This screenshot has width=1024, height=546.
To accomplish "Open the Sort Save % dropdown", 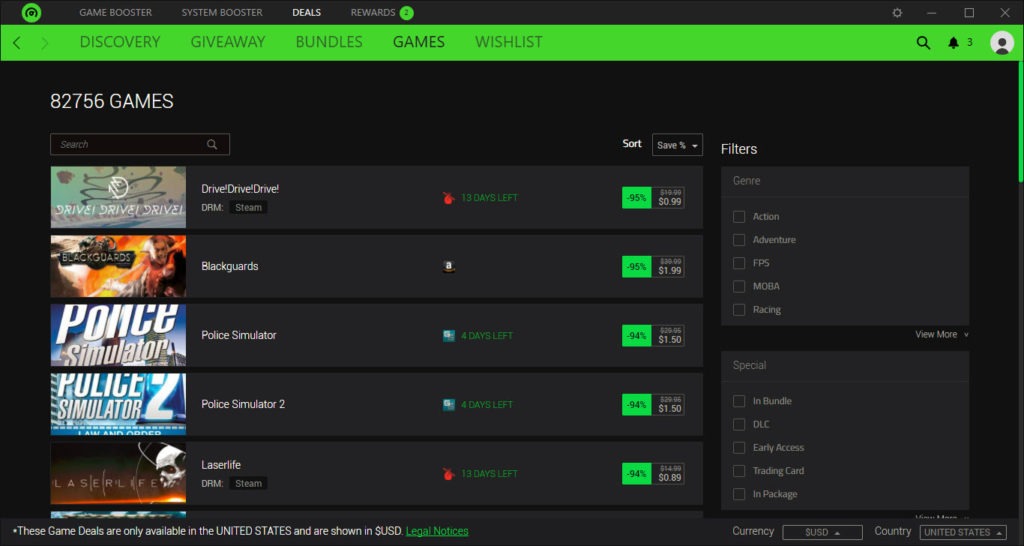I will point(677,145).
